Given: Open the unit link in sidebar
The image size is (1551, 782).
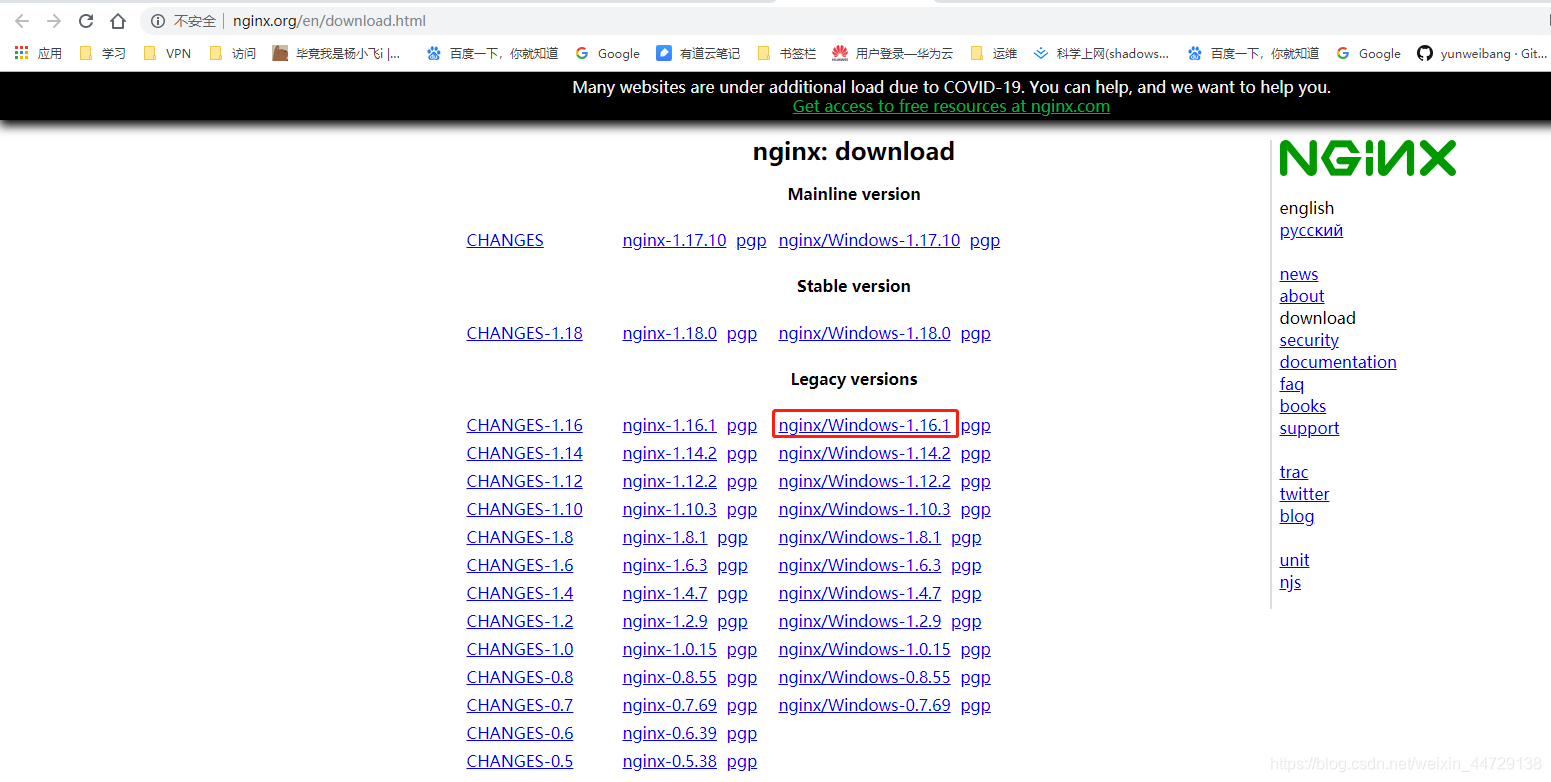Looking at the screenshot, I should 1294,560.
